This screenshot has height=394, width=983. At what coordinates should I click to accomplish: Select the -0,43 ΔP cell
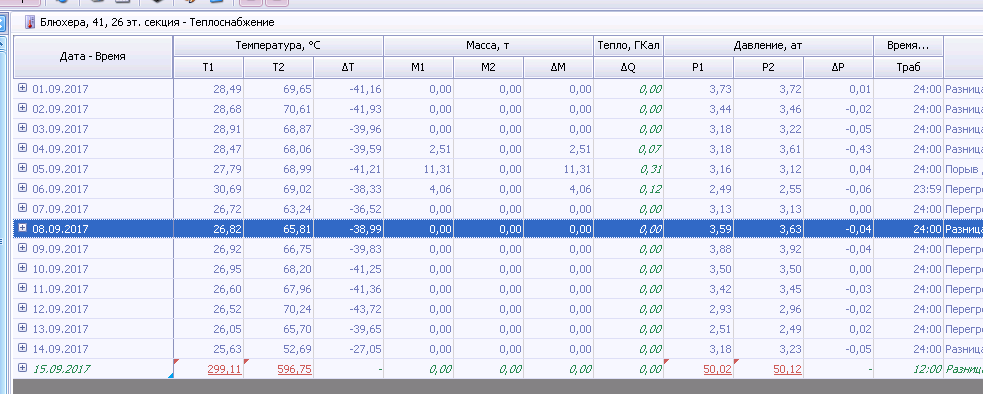pos(839,149)
